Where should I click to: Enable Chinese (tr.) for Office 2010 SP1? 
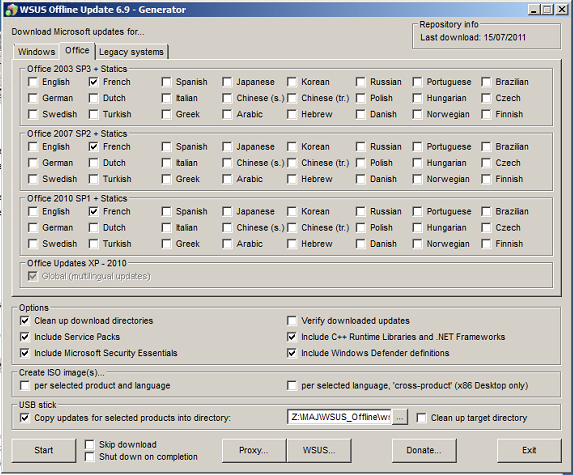pos(292,228)
